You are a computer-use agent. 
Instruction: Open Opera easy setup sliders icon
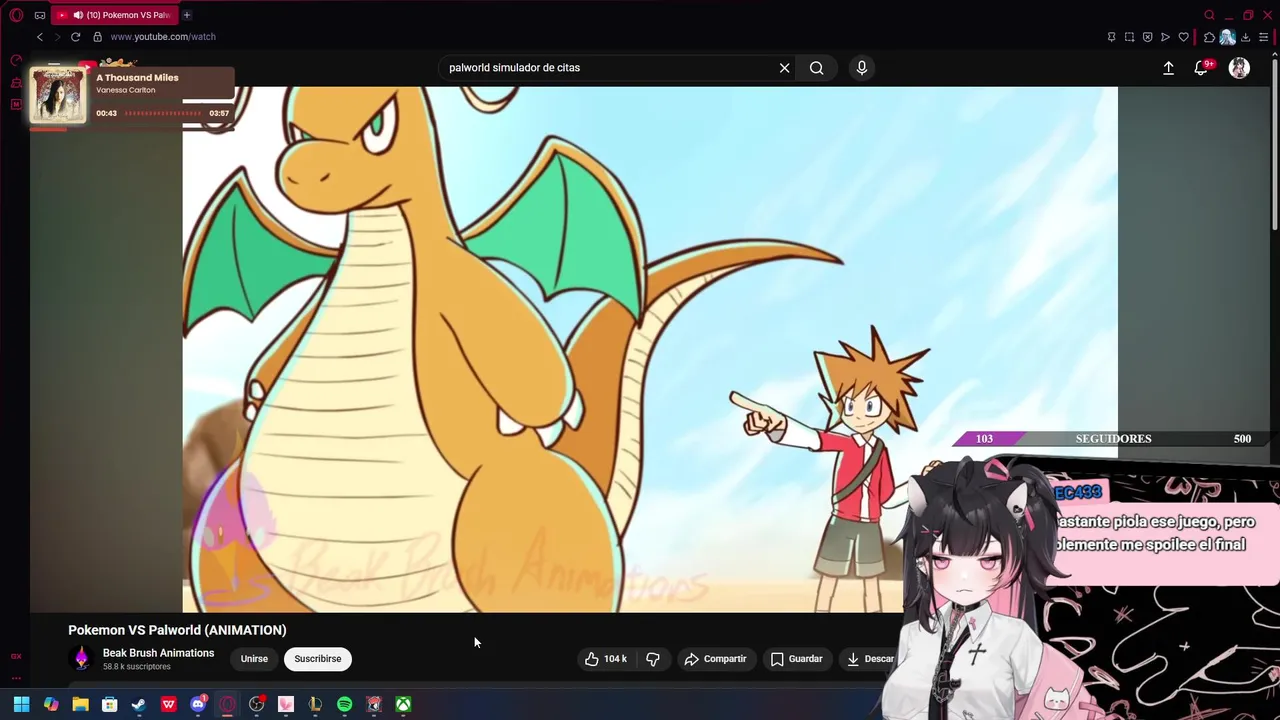tap(1263, 37)
